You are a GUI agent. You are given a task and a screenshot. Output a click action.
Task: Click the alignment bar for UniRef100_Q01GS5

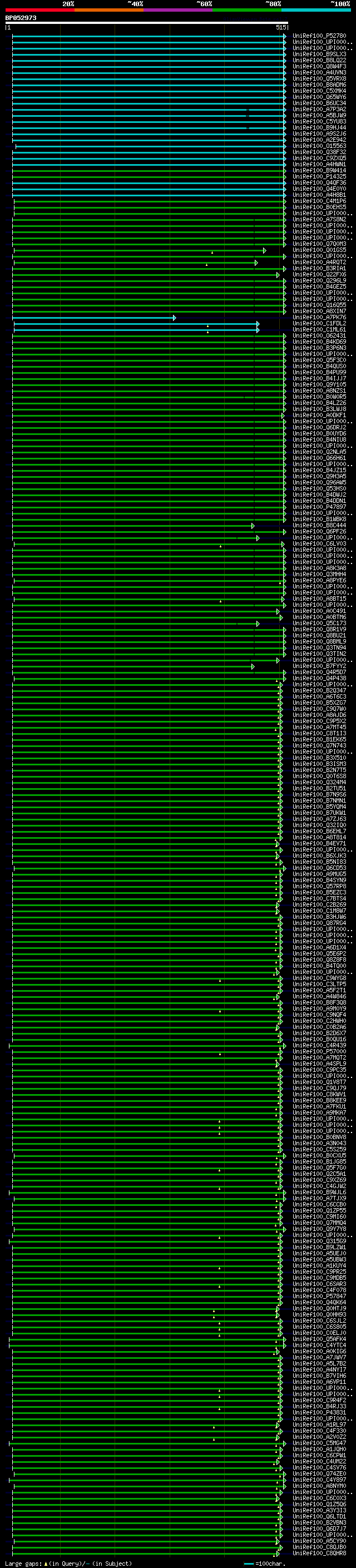[x=140, y=251]
